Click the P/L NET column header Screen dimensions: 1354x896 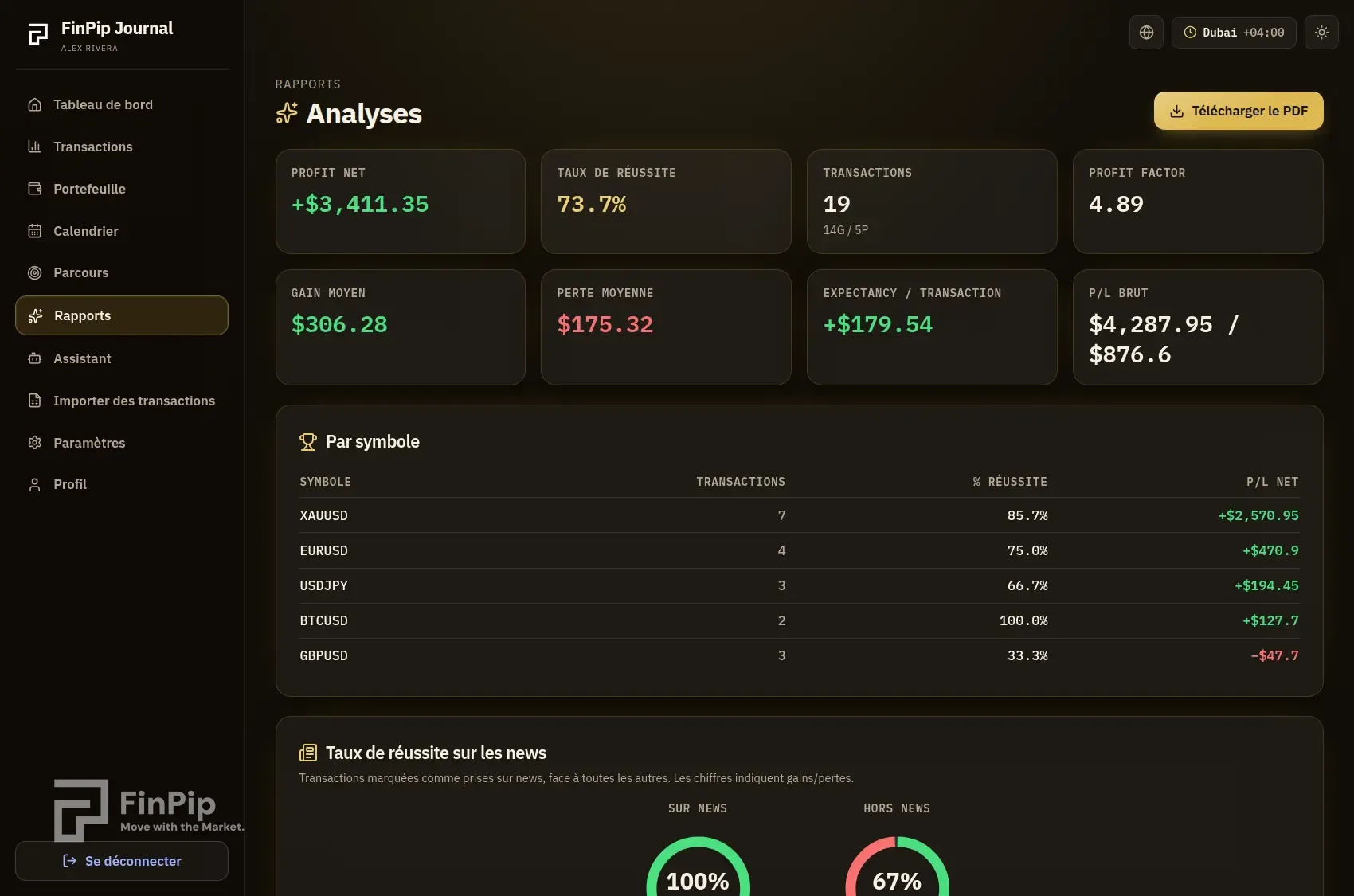[x=1272, y=482]
